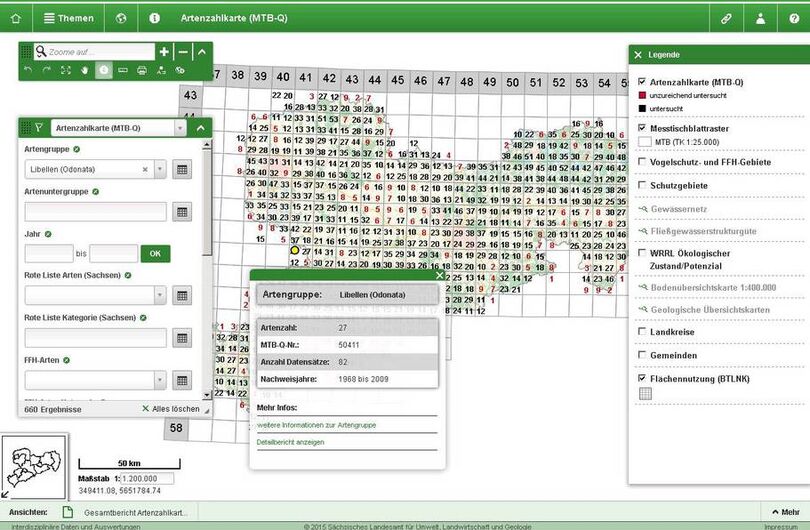This screenshot has width=810, height=530.
Task: Open the table picker beside Artengruppe
Action: pos(182,170)
